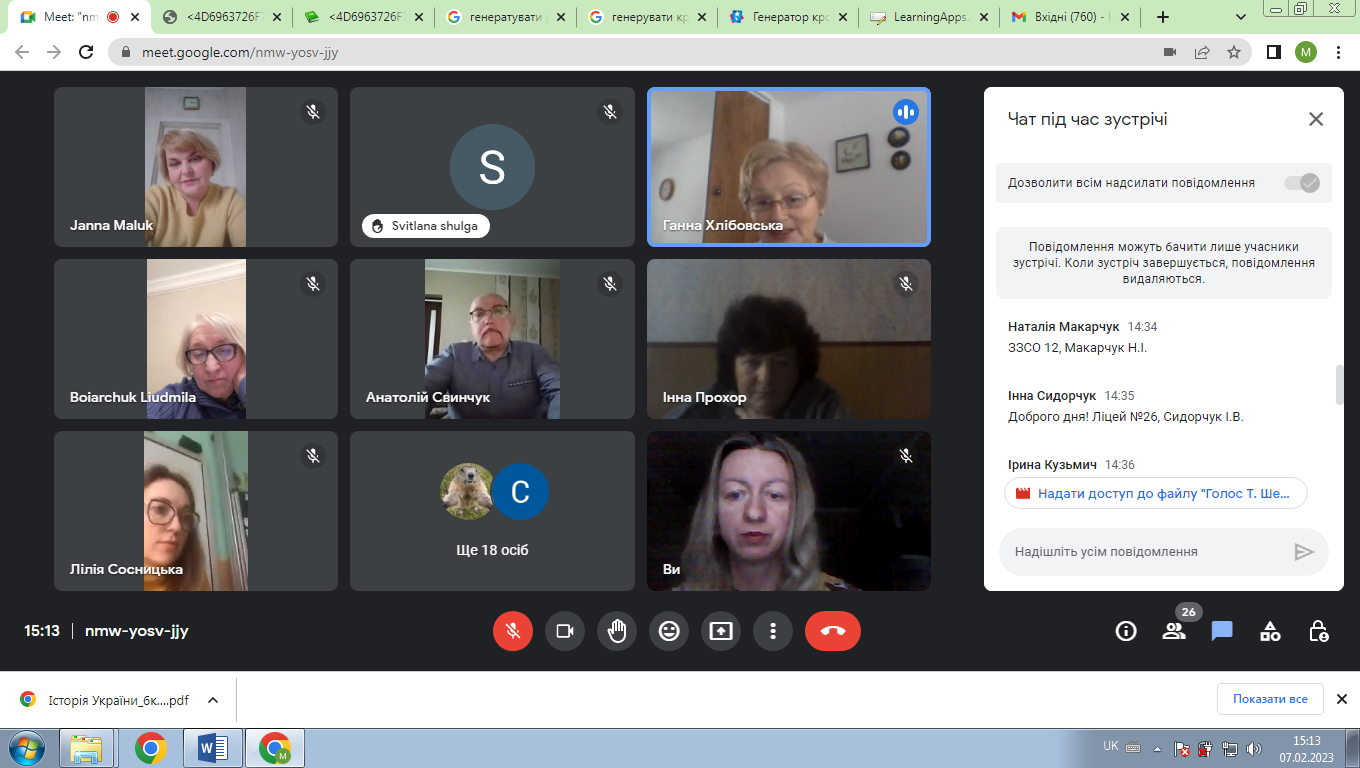1360x768 pixels.
Task: Send the chat message arrow icon
Action: coord(1303,552)
